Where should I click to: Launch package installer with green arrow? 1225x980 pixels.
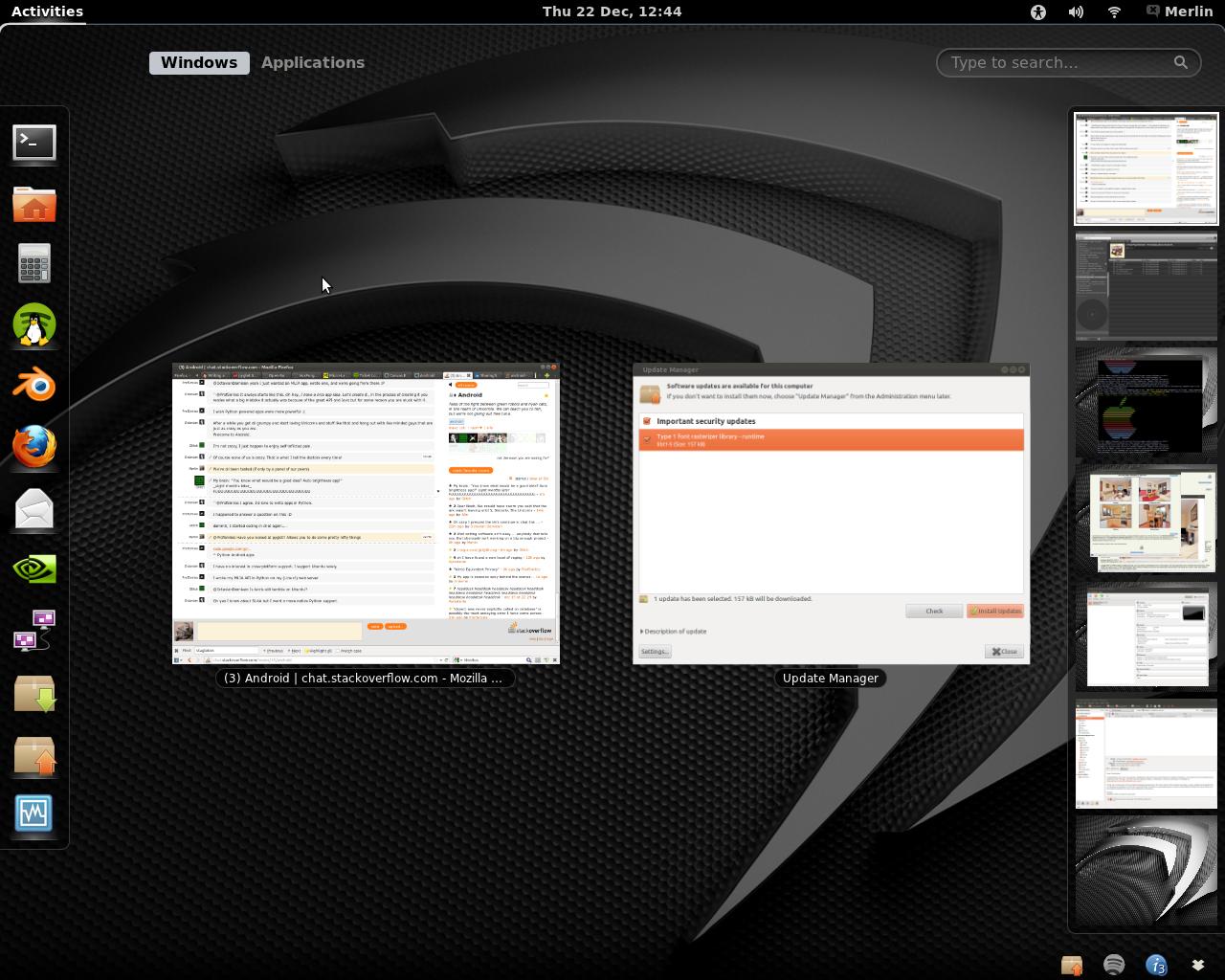click(x=34, y=693)
